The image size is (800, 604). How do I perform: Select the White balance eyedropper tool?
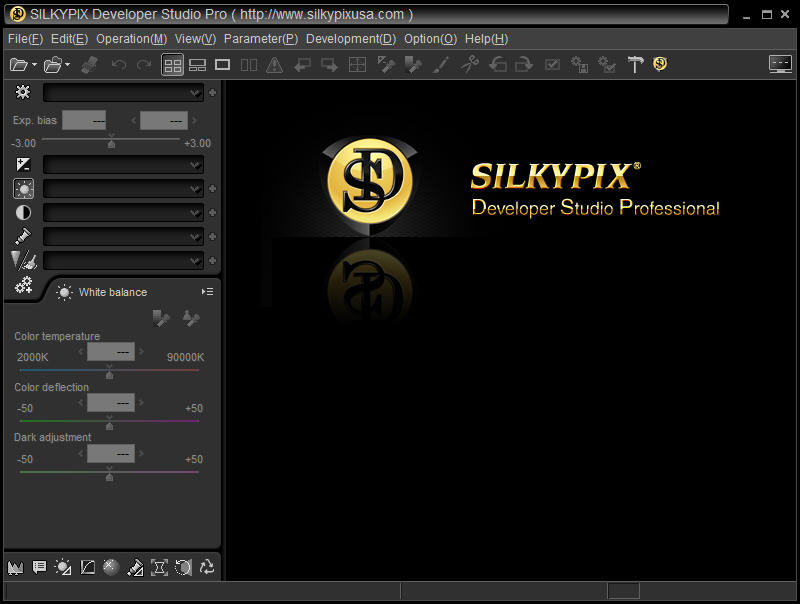(x=160, y=318)
